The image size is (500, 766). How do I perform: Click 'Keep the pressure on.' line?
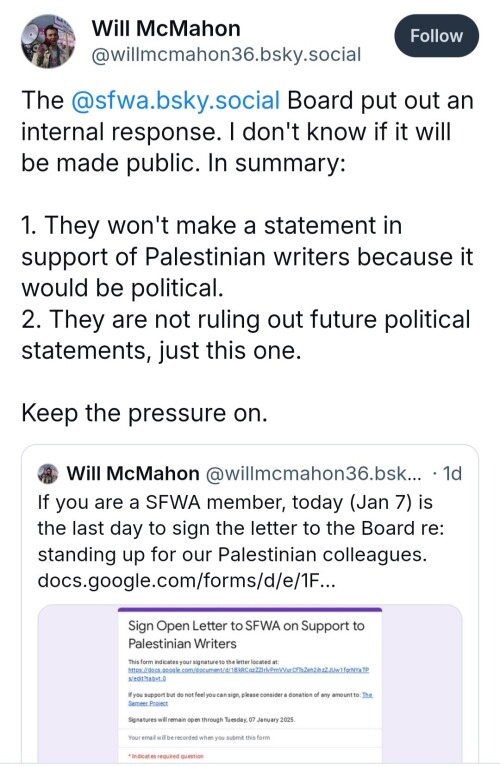(144, 413)
